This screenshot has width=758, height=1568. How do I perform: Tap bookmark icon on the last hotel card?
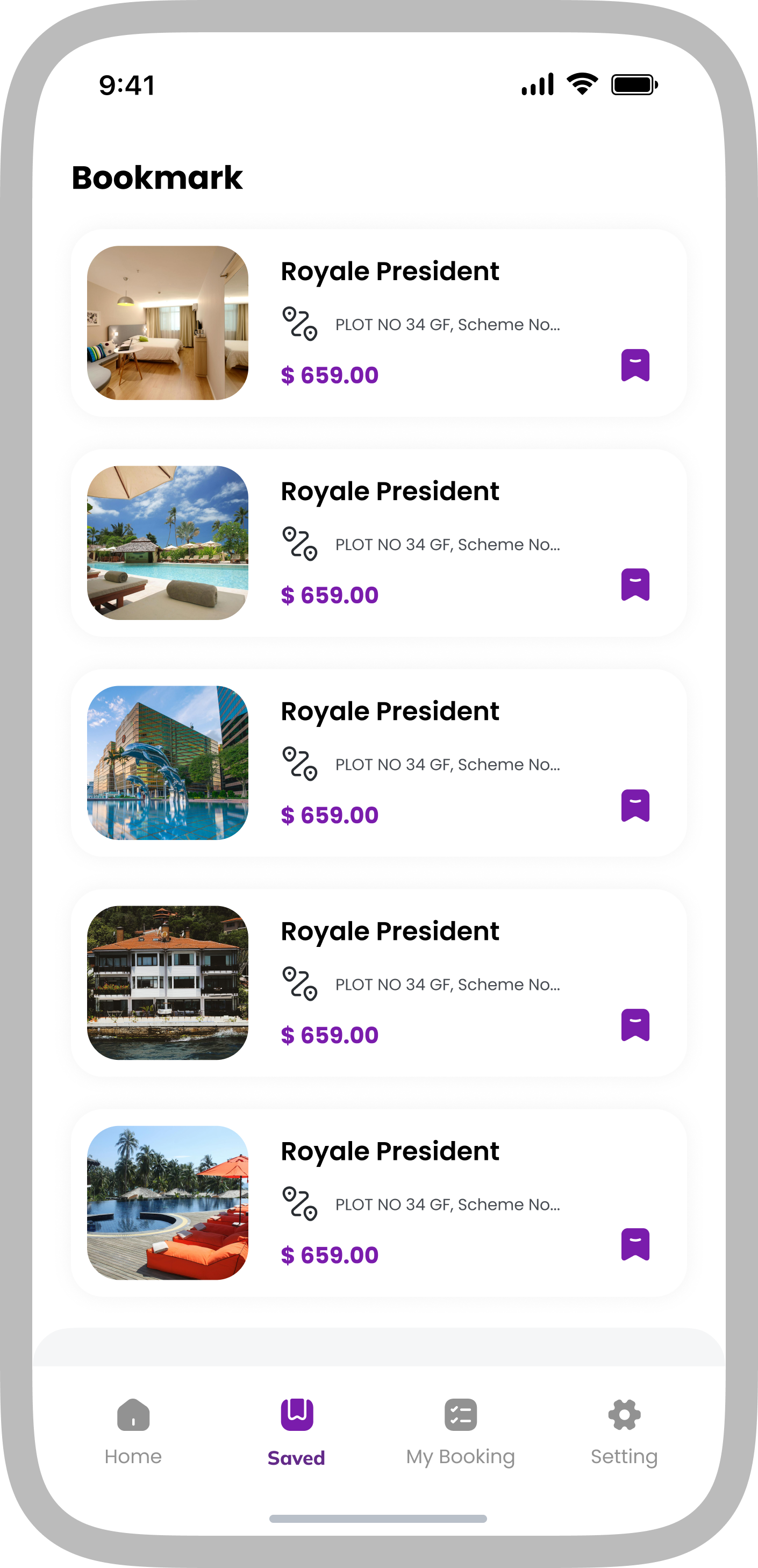[x=635, y=1245]
